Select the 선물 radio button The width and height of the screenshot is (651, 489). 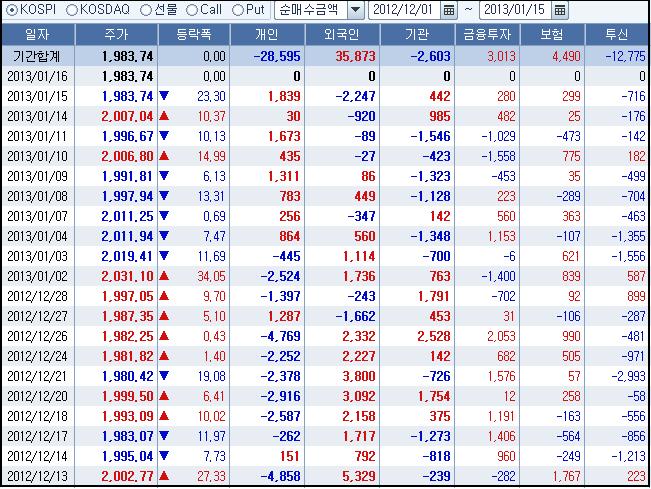tap(146, 10)
